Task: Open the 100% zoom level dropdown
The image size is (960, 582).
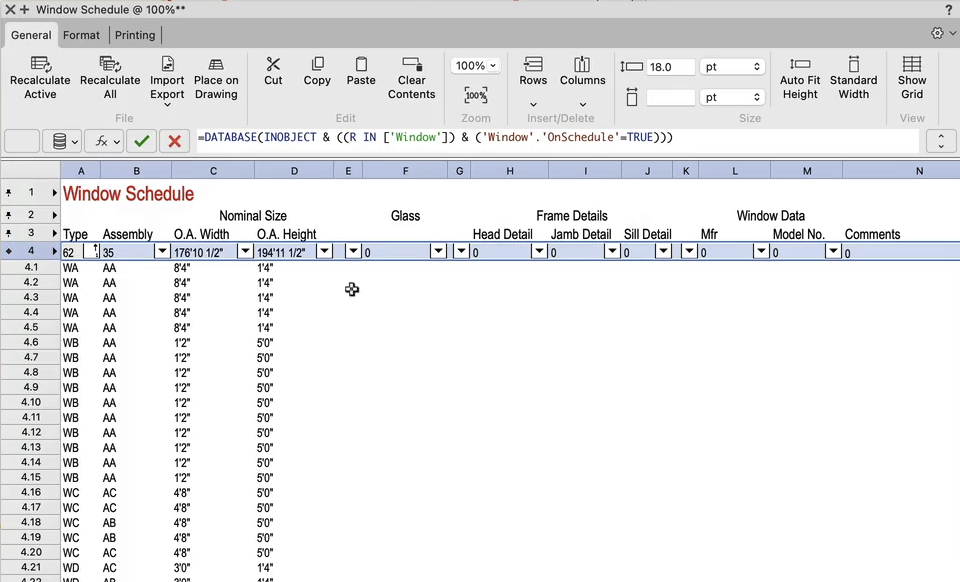Action: 476,66
